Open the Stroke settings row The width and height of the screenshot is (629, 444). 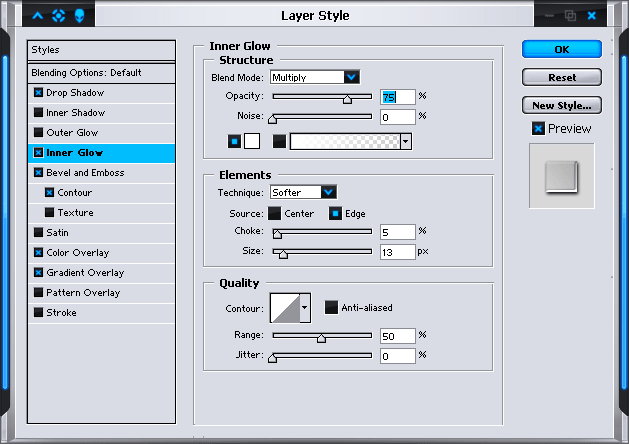point(101,313)
